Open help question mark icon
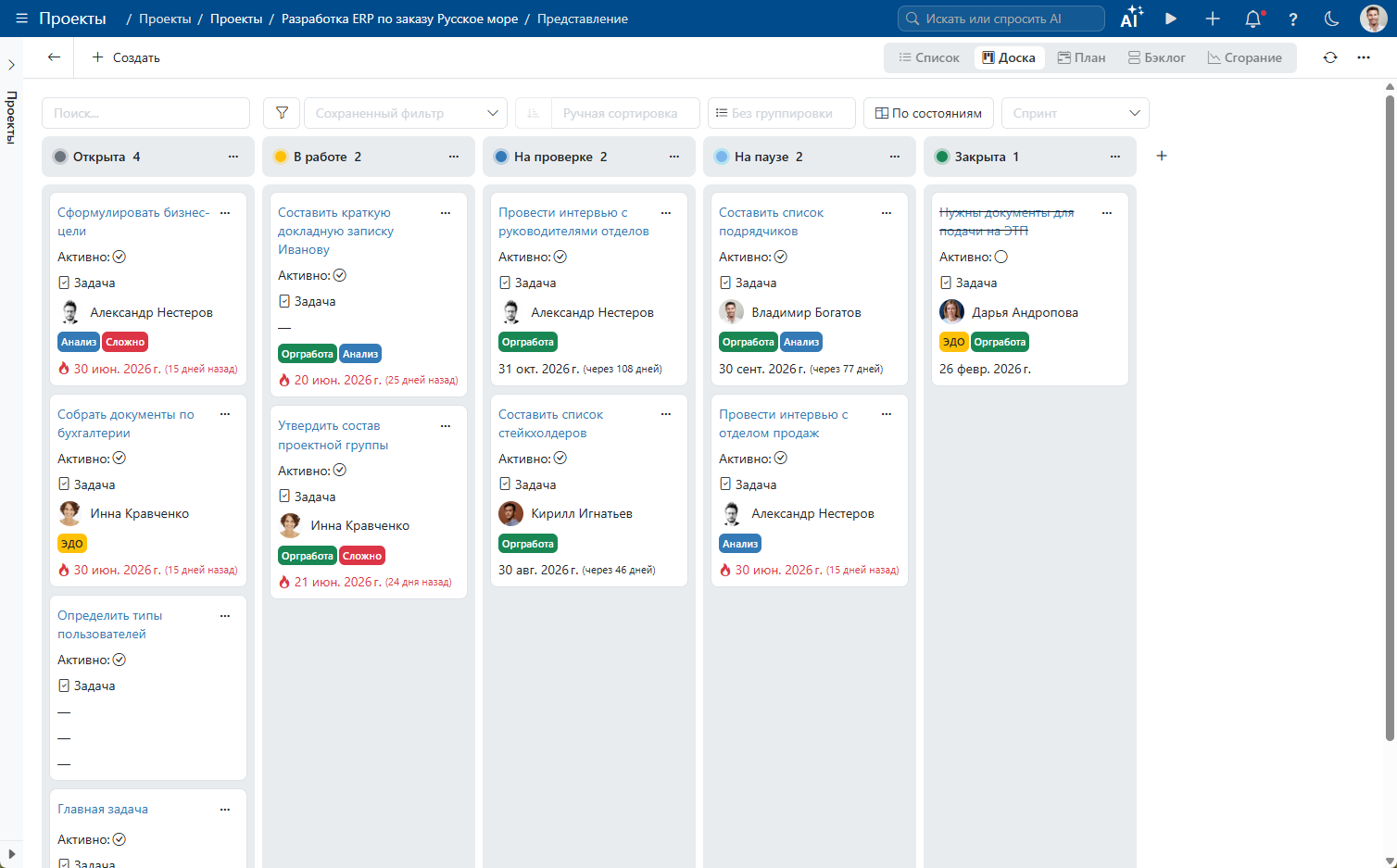The height and width of the screenshot is (868, 1397). pyautogui.click(x=1293, y=19)
